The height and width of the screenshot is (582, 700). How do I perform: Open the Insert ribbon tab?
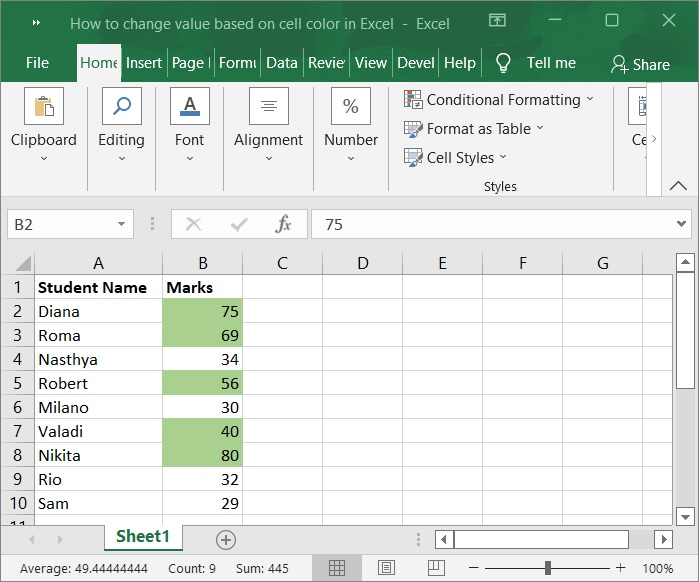pyautogui.click(x=143, y=63)
